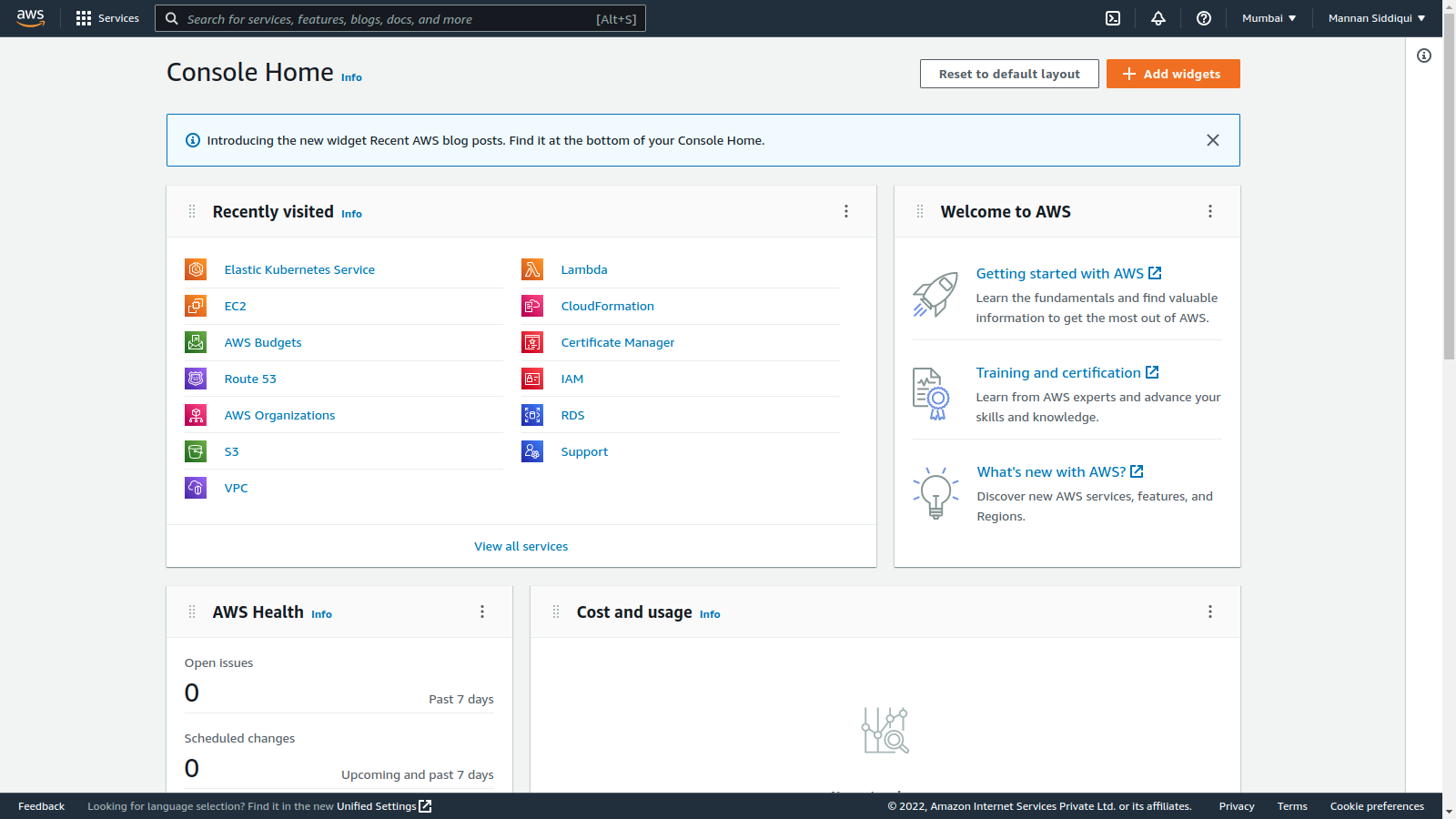The image size is (1456, 819).
Task: Open the info panel circle icon at right
Action: (1424, 56)
